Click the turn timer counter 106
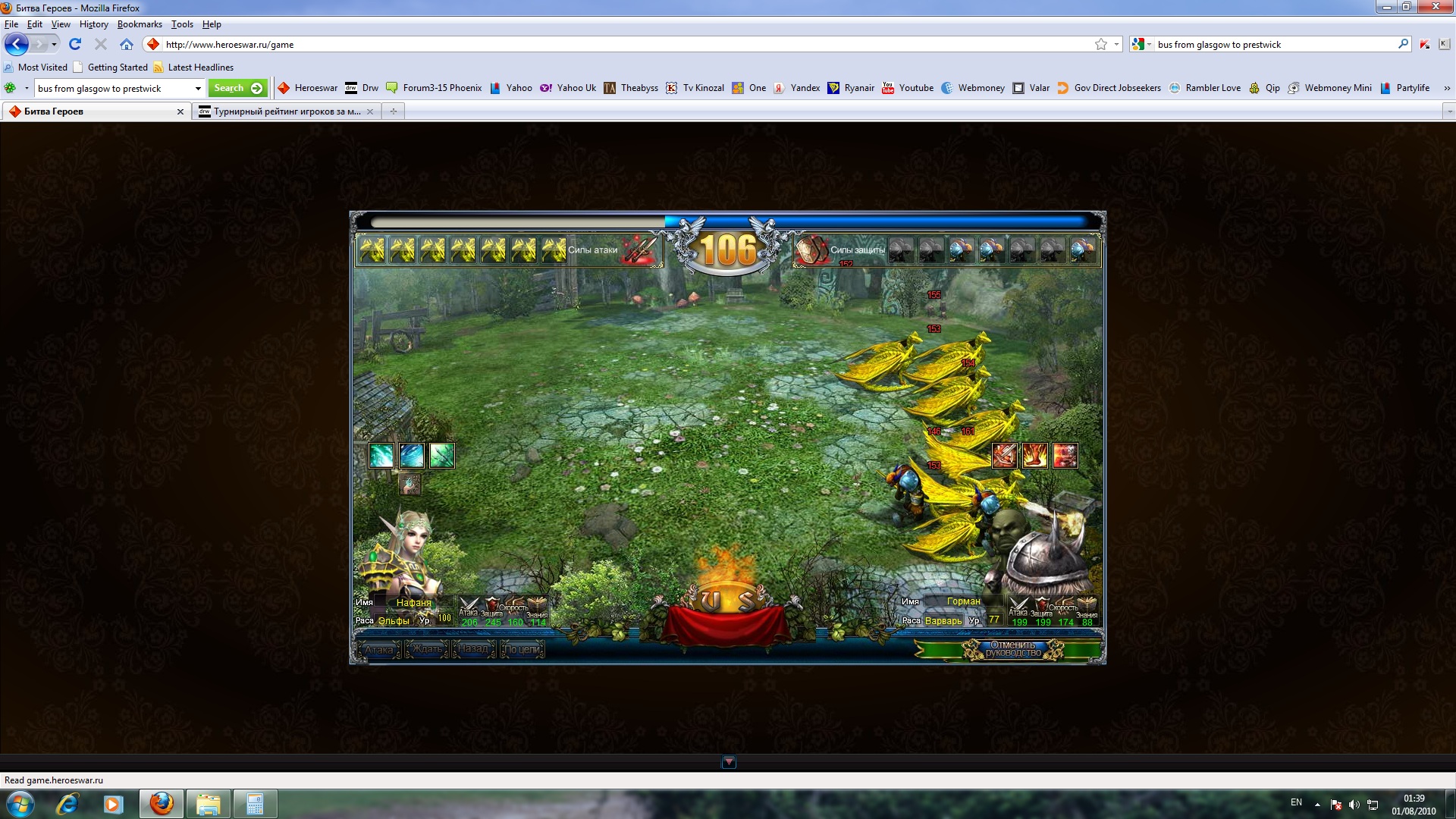 (x=728, y=250)
